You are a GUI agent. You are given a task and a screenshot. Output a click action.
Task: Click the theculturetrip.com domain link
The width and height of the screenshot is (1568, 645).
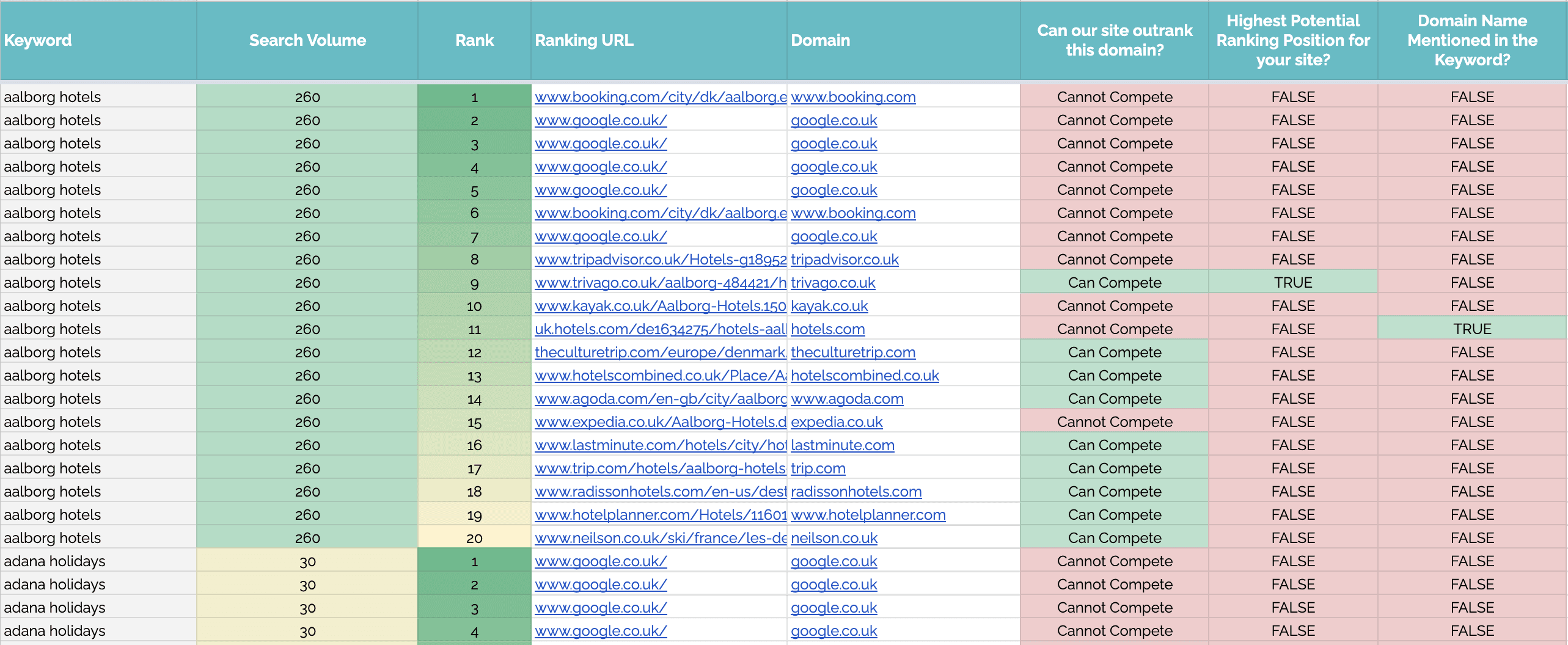coord(853,352)
